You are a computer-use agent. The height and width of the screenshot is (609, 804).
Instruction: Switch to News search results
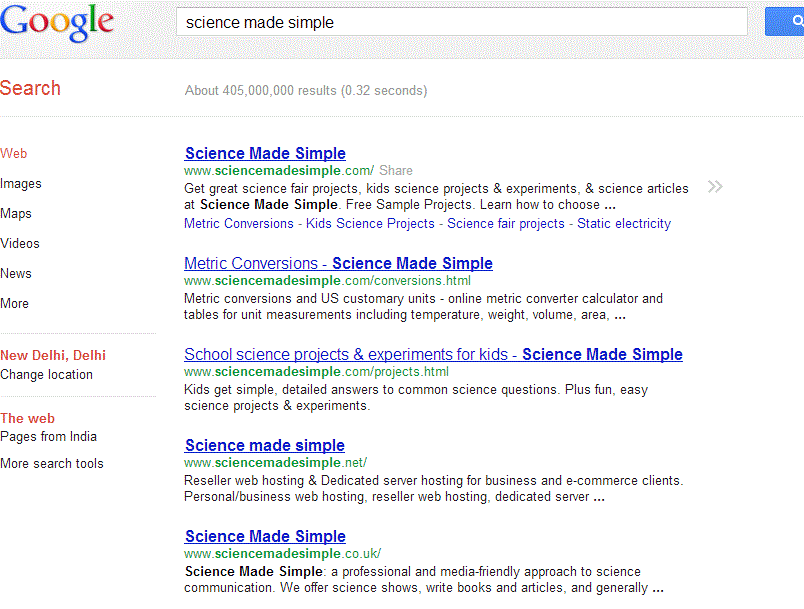tap(16, 274)
